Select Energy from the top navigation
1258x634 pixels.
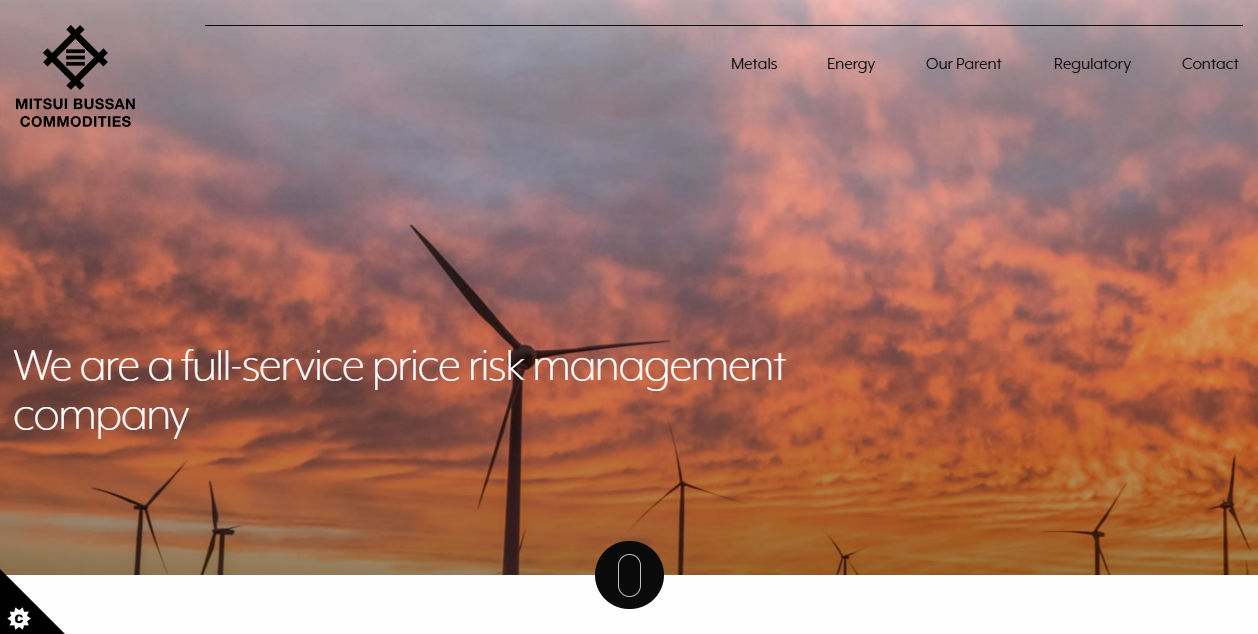[850, 64]
